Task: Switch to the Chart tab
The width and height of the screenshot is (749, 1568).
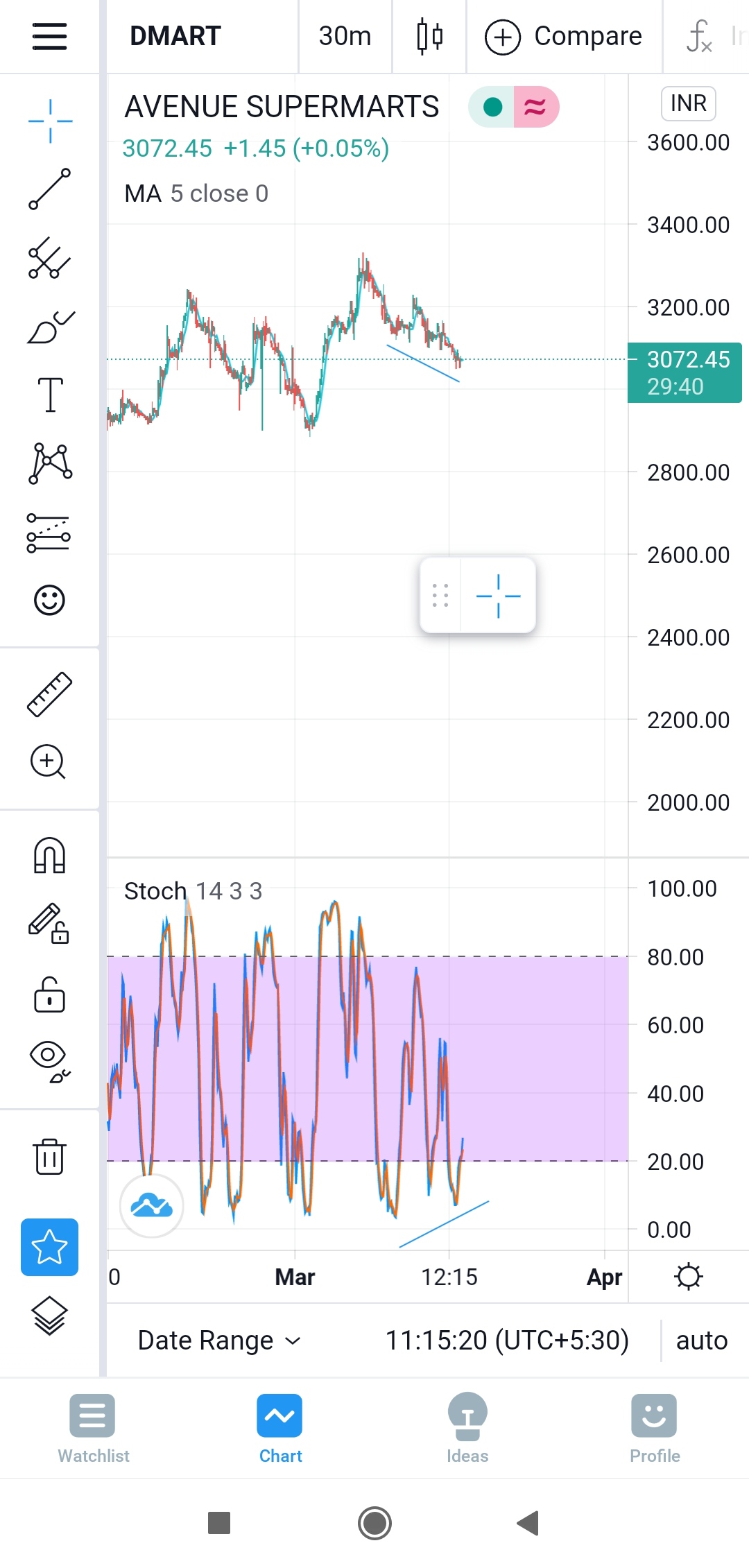Action: [x=280, y=1429]
